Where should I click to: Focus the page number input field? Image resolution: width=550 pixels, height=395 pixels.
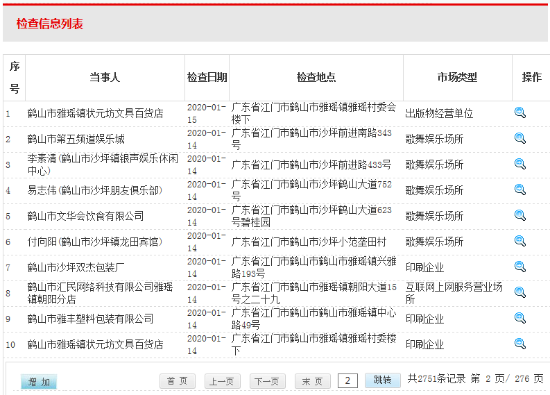[348, 381]
